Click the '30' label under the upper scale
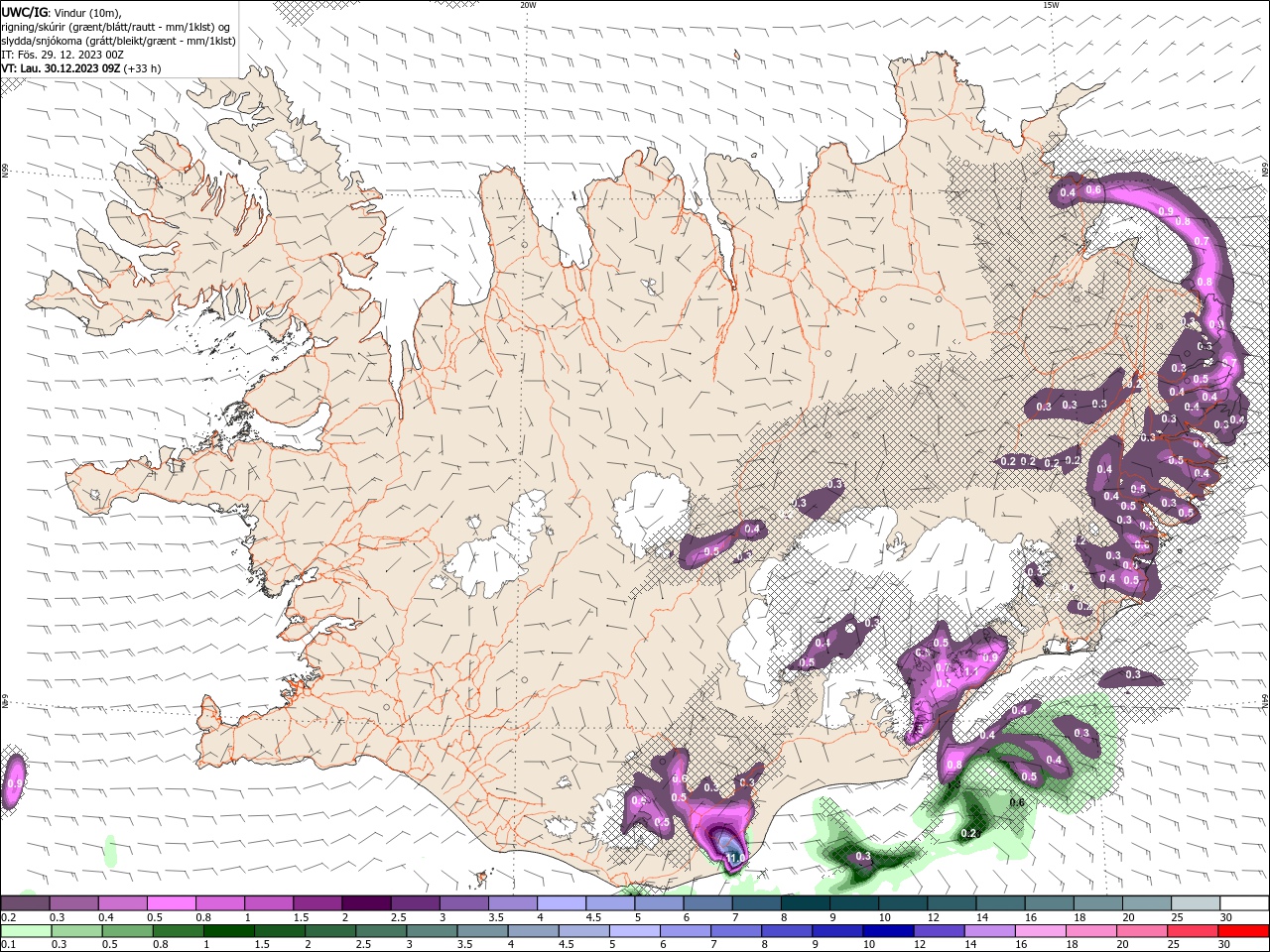Image resolution: width=1270 pixels, height=952 pixels. coord(1226,917)
